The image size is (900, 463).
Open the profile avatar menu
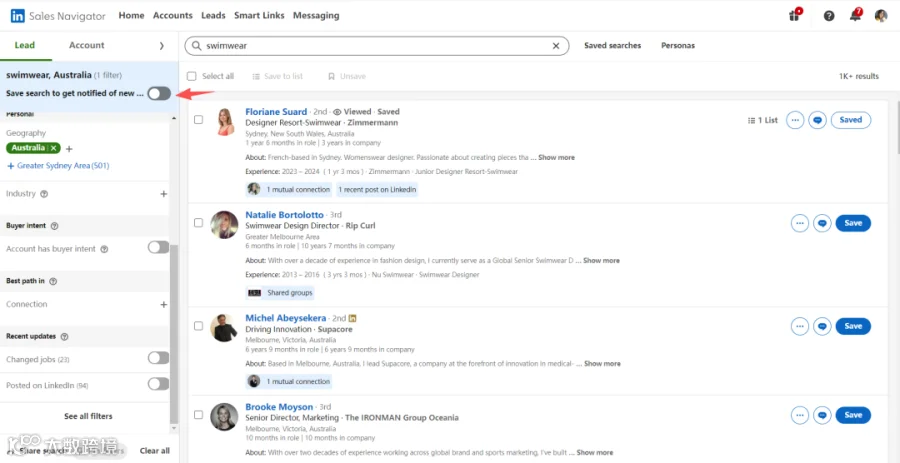pos(880,16)
